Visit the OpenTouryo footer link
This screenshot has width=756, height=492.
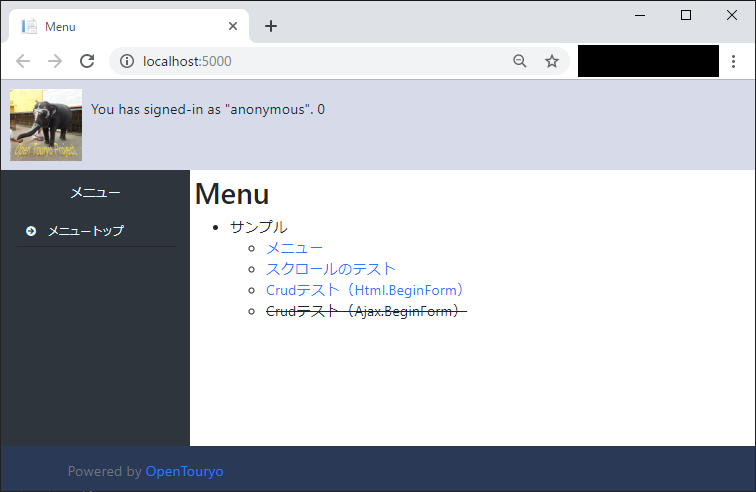coord(184,471)
